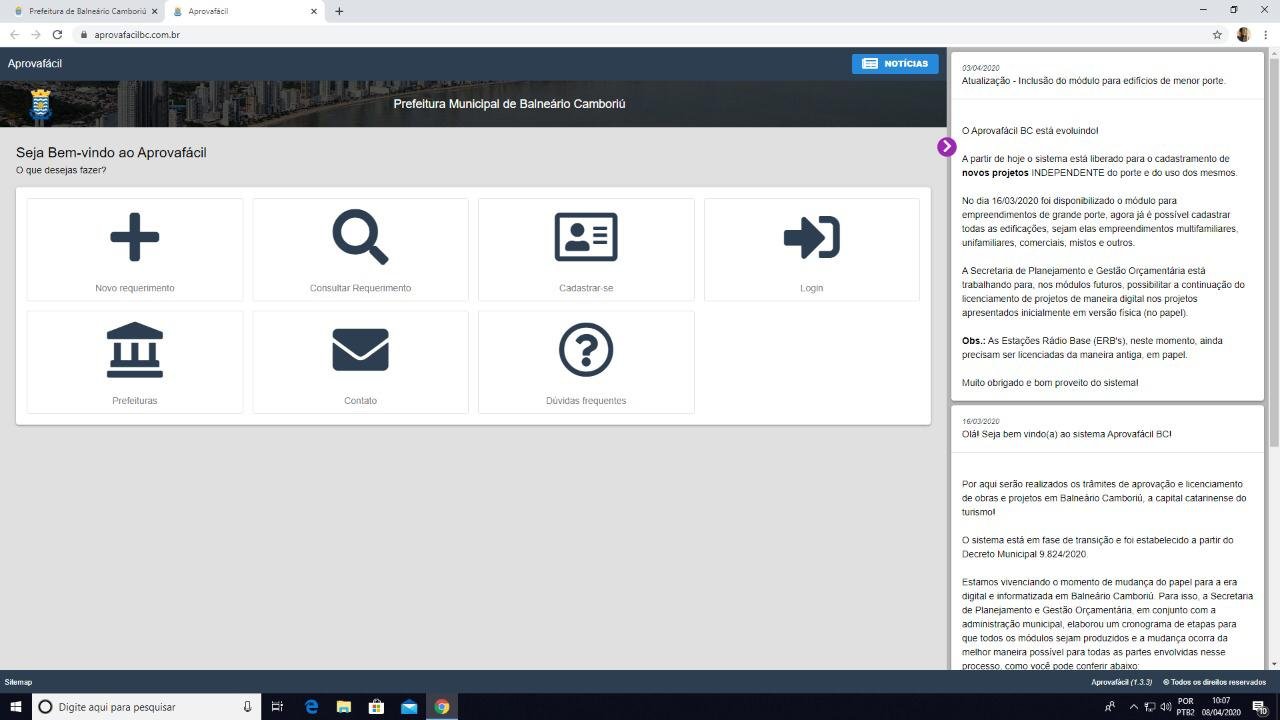Open the volume control in tray
1280x720 pixels.
point(1165,707)
